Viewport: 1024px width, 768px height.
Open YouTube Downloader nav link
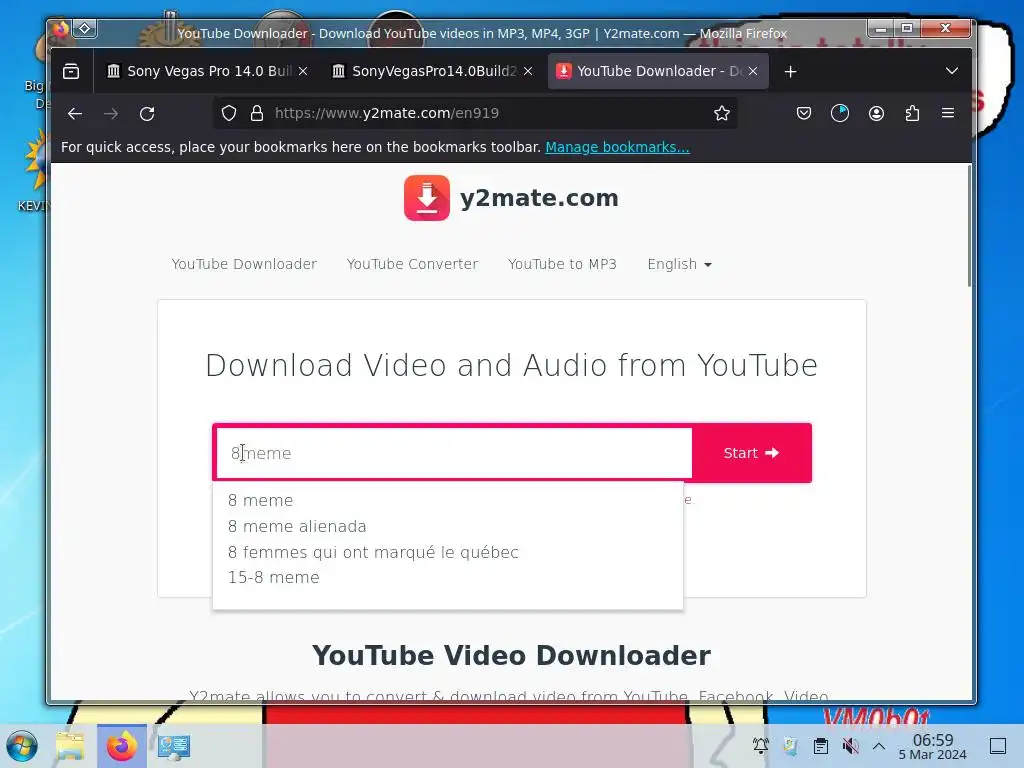pyautogui.click(x=244, y=264)
